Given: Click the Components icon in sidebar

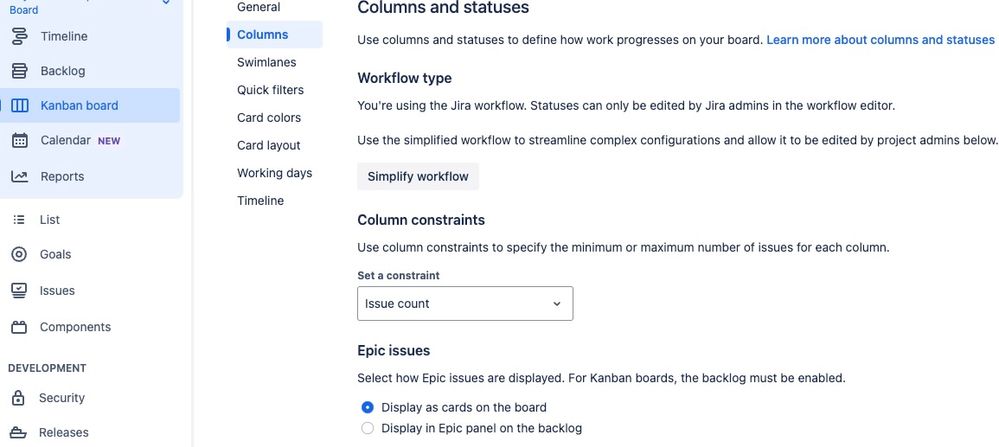Looking at the screenshot, I should 19,327.
